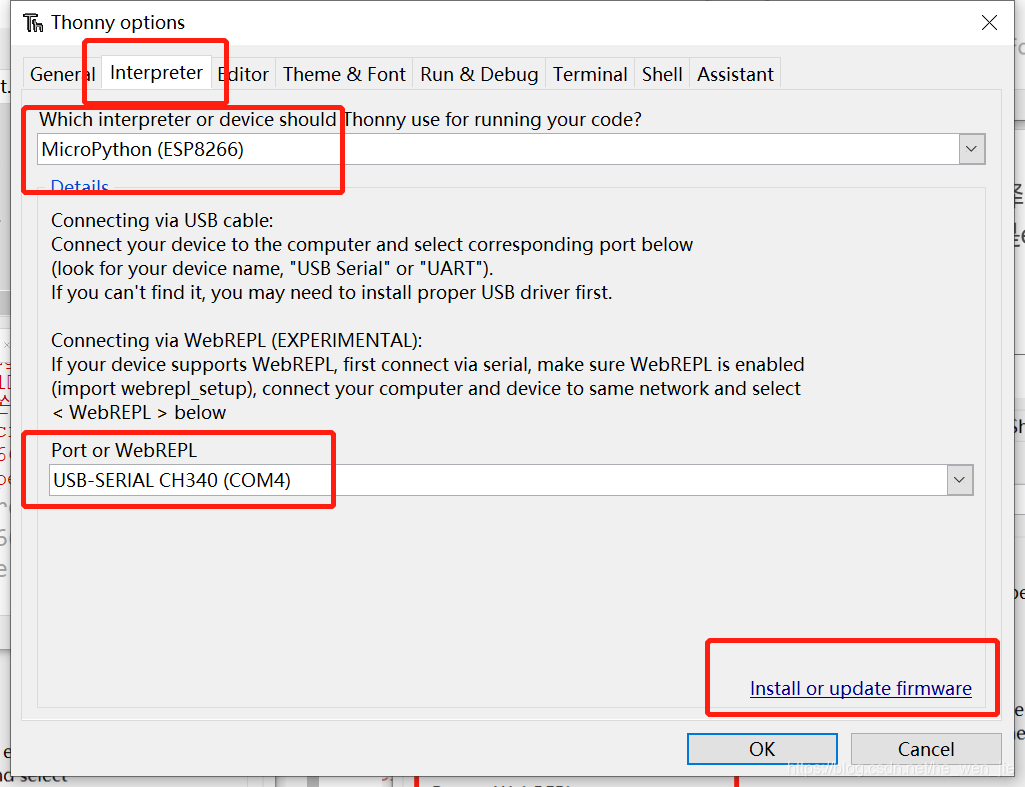Click the Details label

coord(79,186)
